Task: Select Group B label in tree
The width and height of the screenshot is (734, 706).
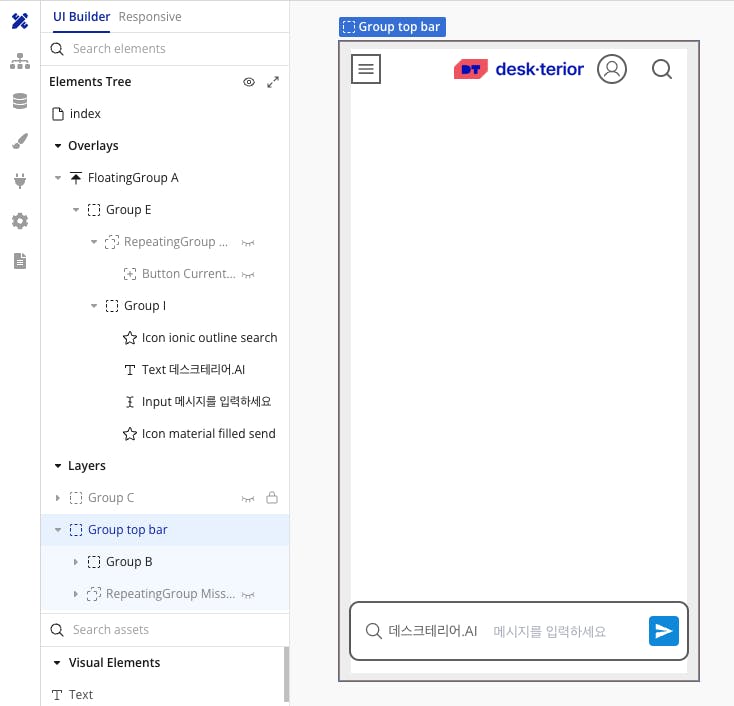Action: (x=129, y=562)
